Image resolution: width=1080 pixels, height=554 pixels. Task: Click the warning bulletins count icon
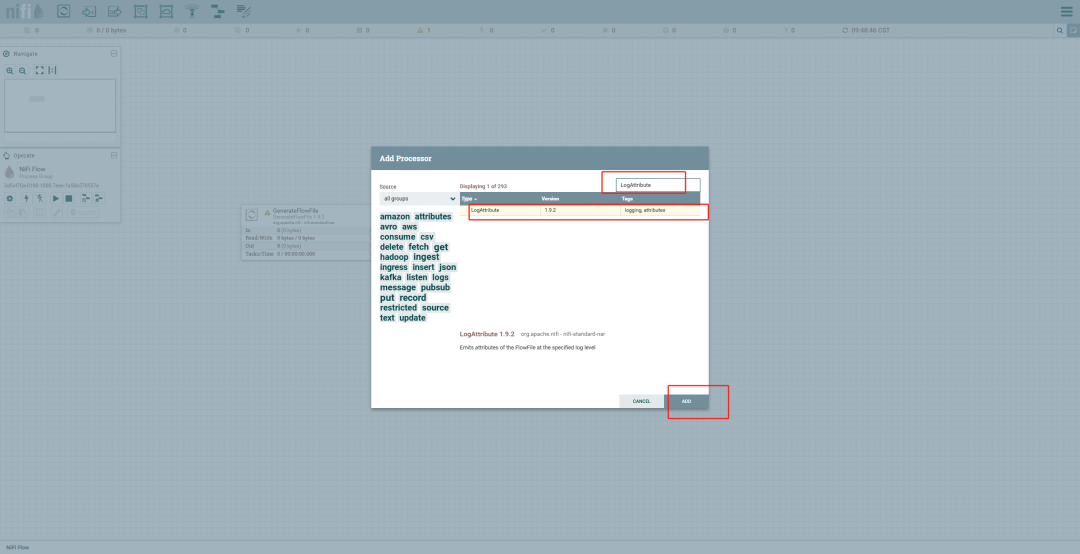pos(420,30)
